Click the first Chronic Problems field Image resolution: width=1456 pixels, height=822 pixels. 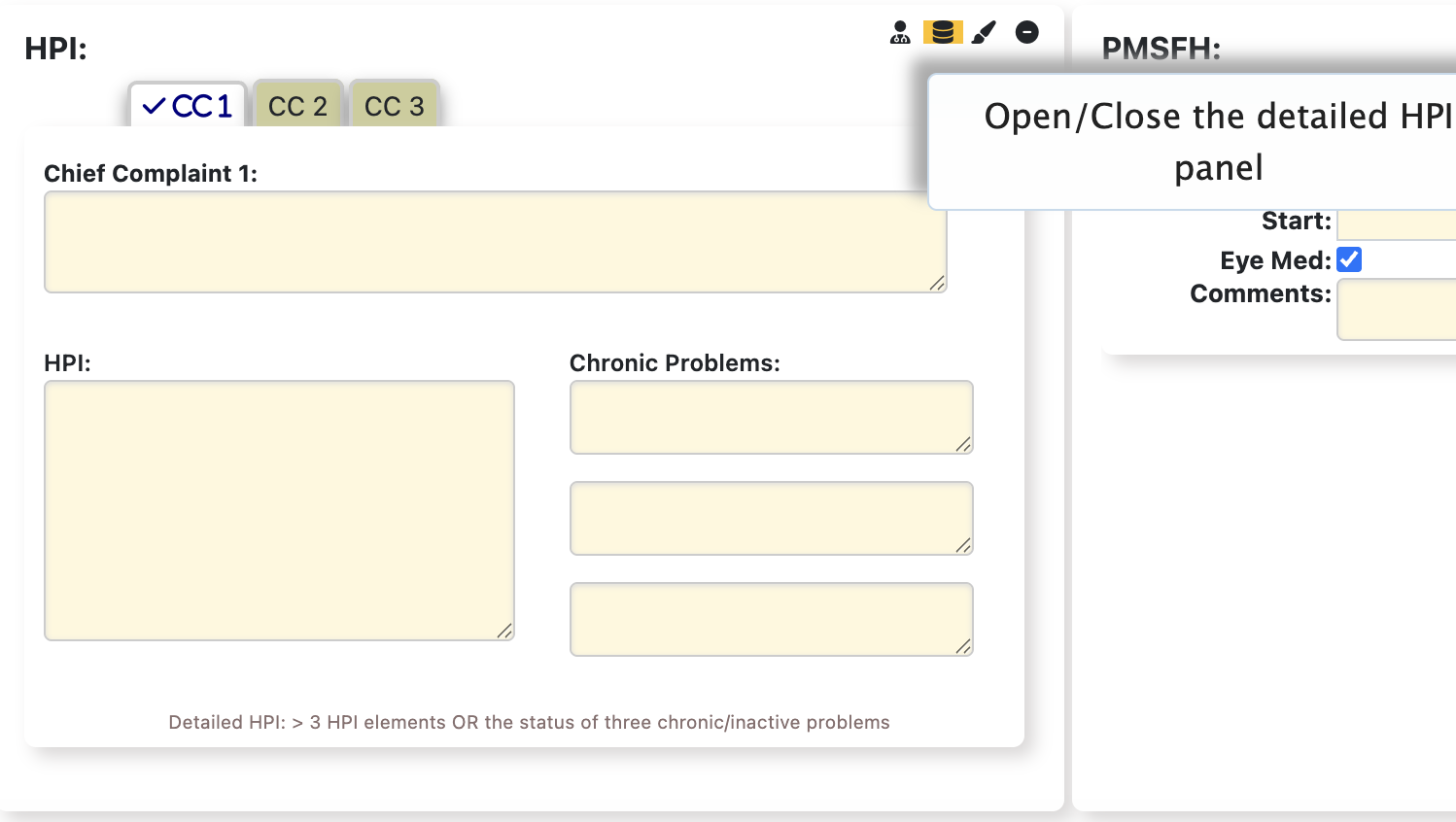[771, 417]
